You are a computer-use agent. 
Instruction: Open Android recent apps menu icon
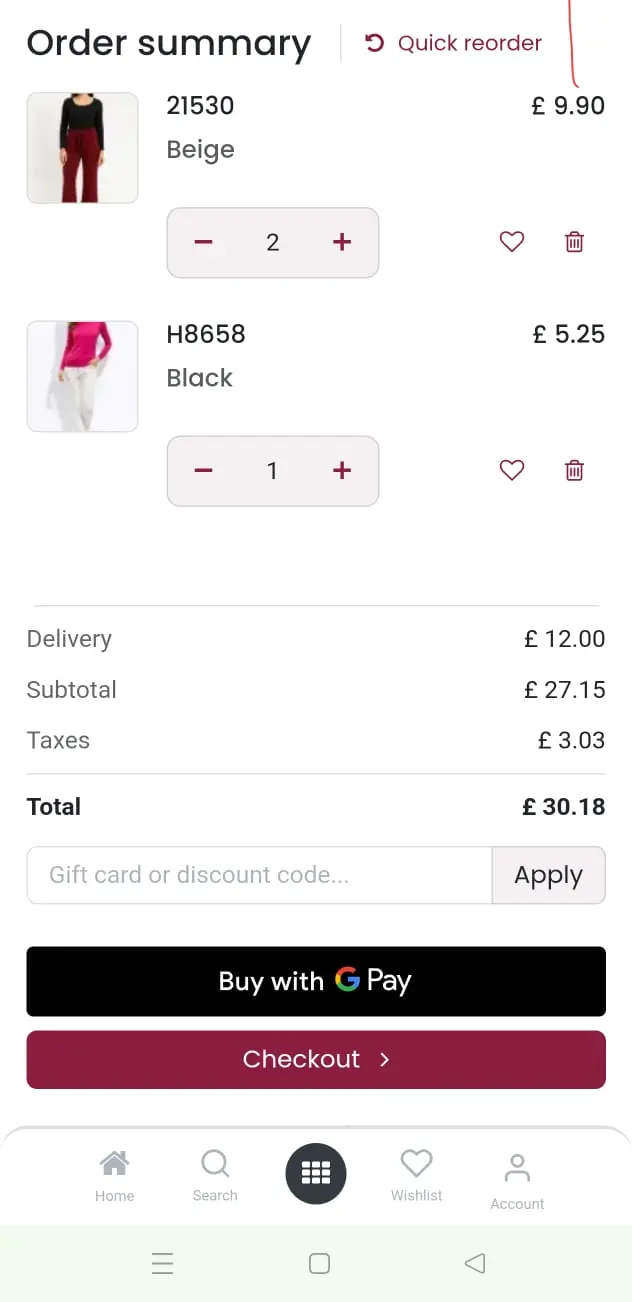click(162, 1263)
